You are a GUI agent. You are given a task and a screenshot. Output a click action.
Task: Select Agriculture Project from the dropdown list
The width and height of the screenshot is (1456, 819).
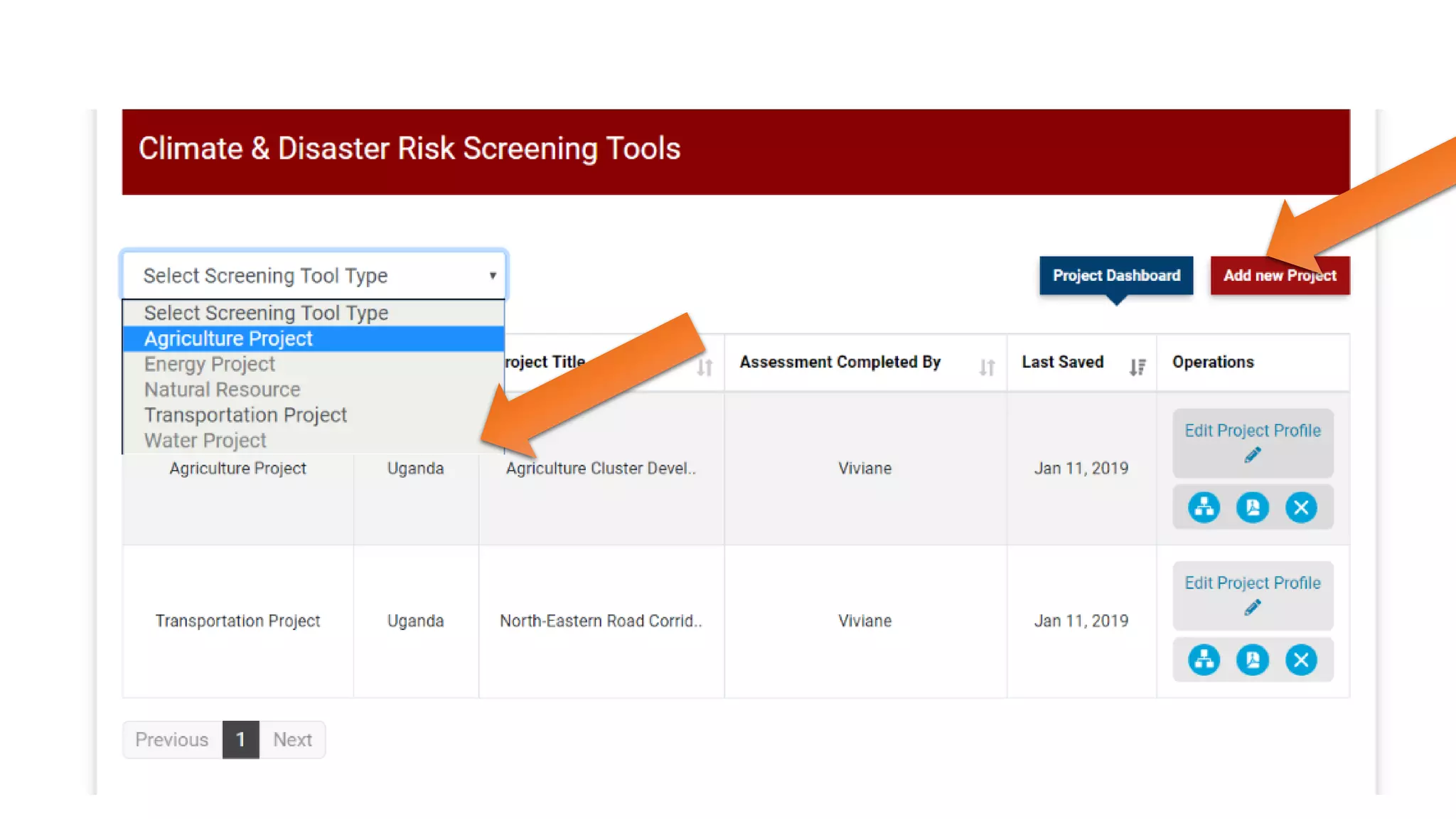pyautogui.click(x=228, y=338)
